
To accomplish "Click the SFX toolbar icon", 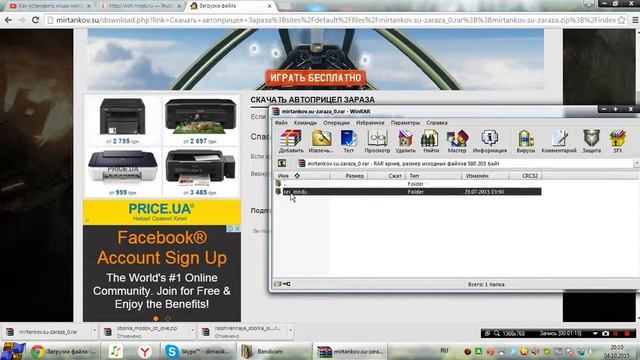I will (618, 141).
